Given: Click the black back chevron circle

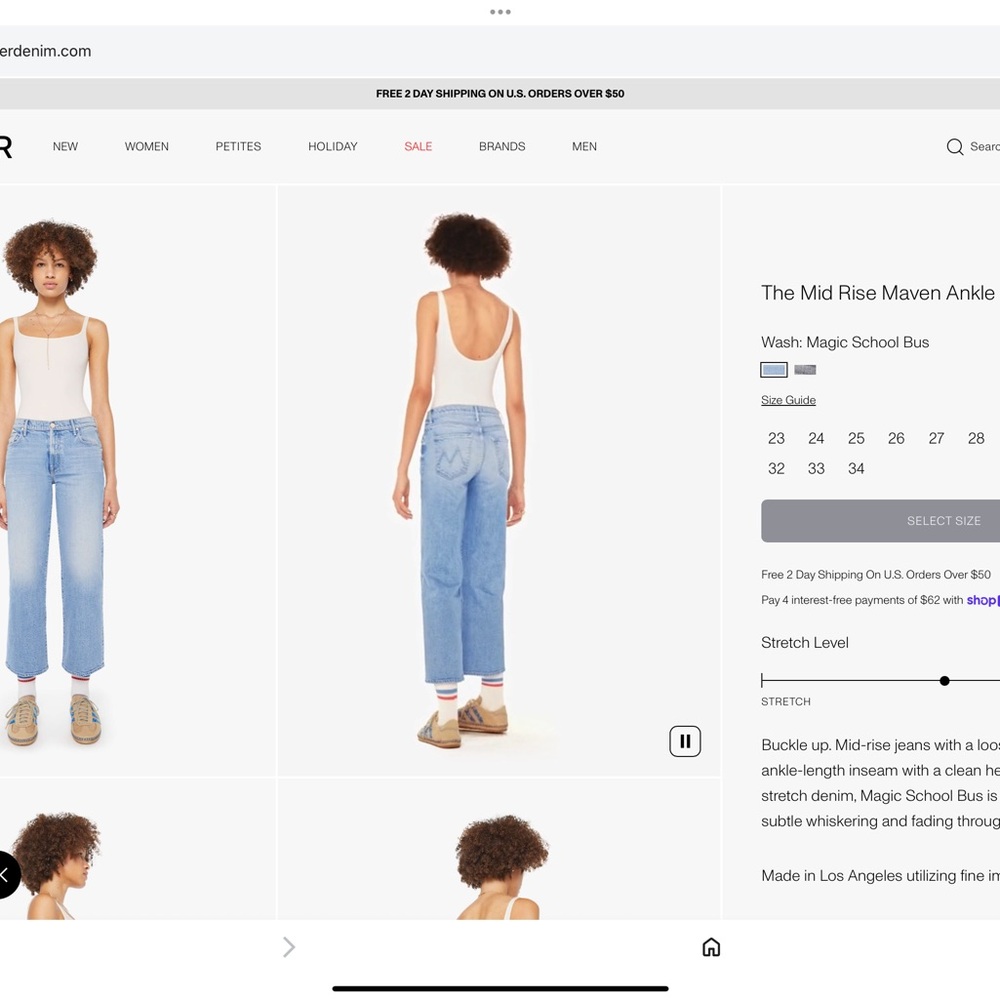Looking at the screenshot, I should tap(6, 875).
